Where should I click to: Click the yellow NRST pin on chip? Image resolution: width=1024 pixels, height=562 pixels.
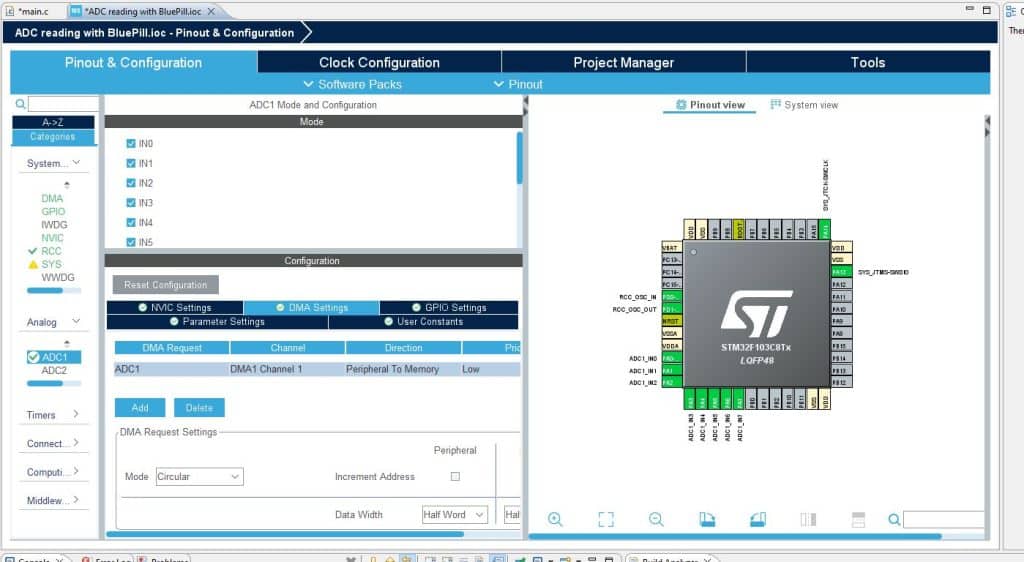click(x=671, y=321)
